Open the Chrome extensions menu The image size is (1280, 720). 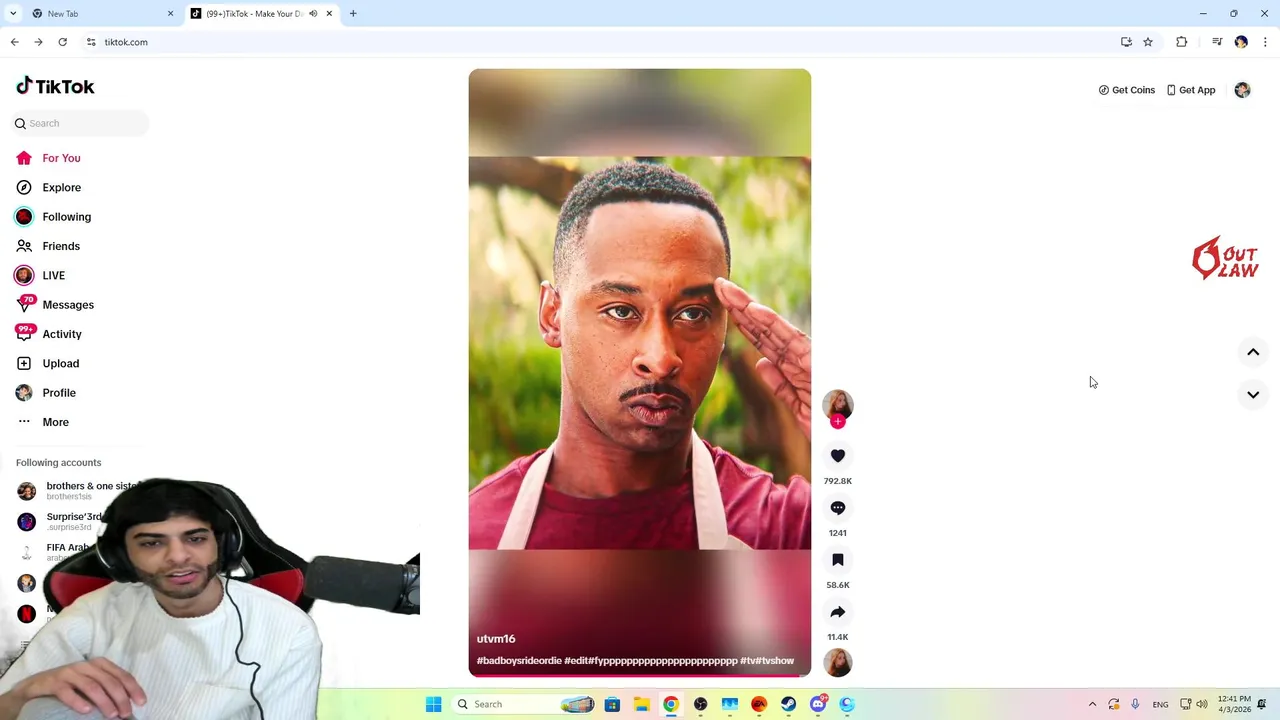(1182, 42)
